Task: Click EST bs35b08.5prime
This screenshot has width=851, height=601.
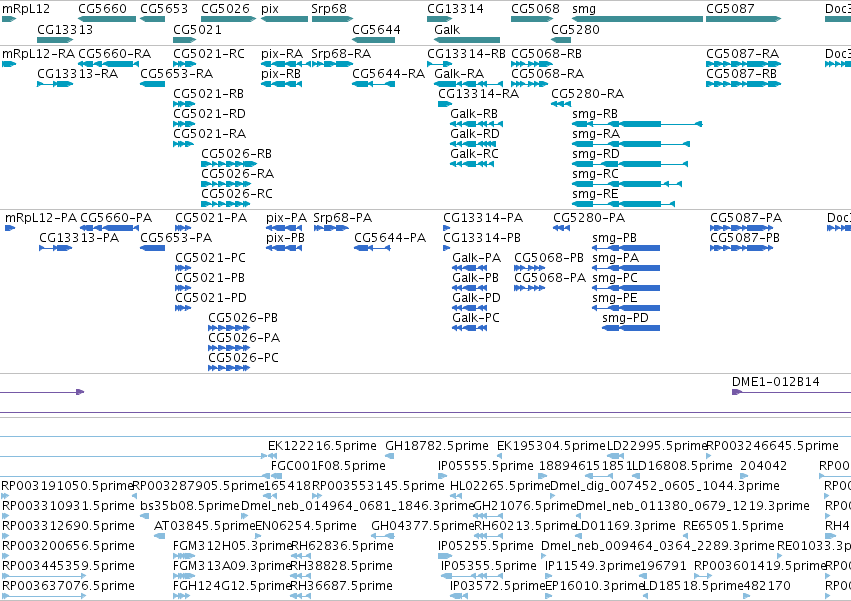Action: click(x=189, y=506)
